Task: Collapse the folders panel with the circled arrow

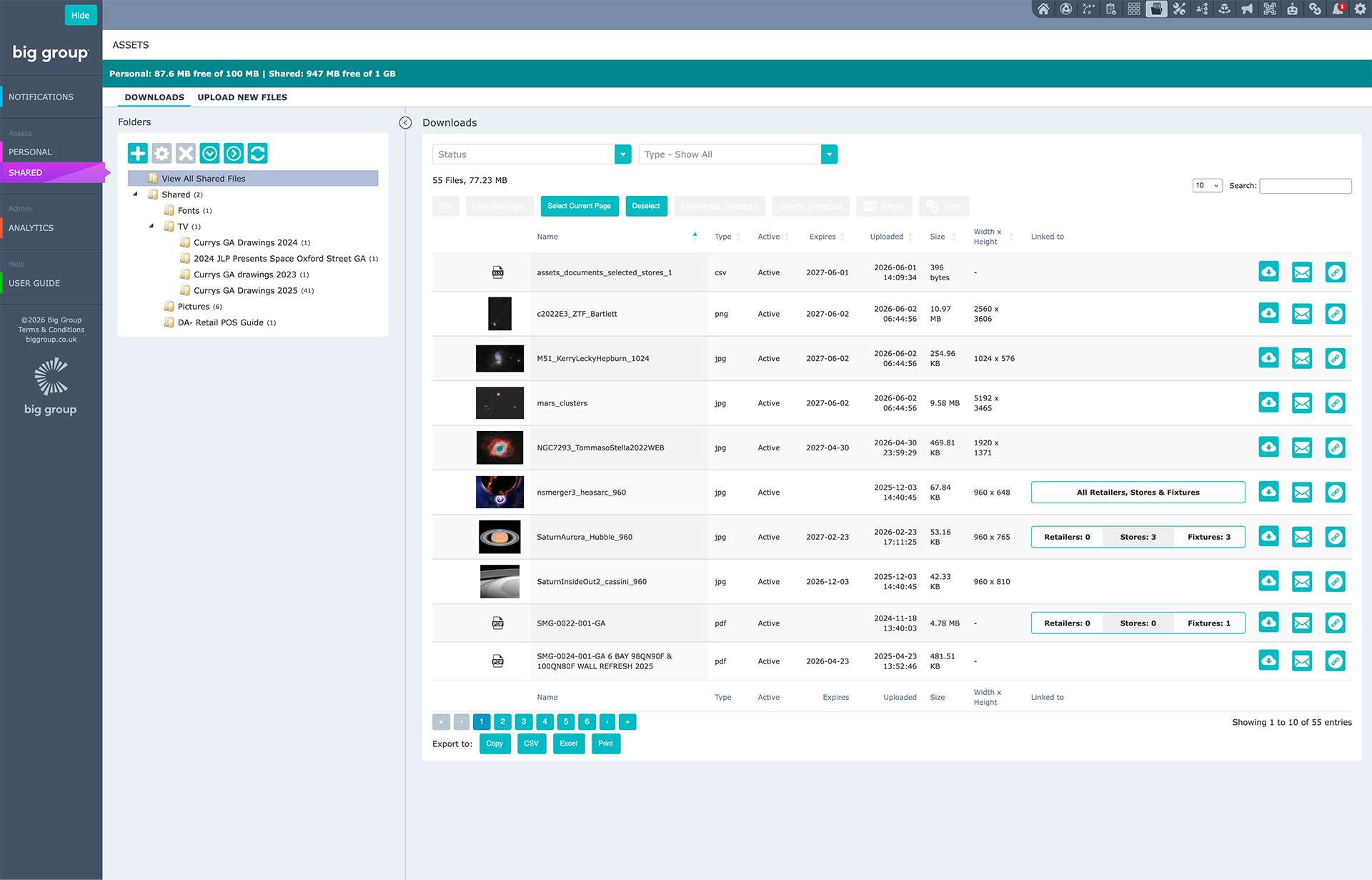Action: [x=405, y=122]
